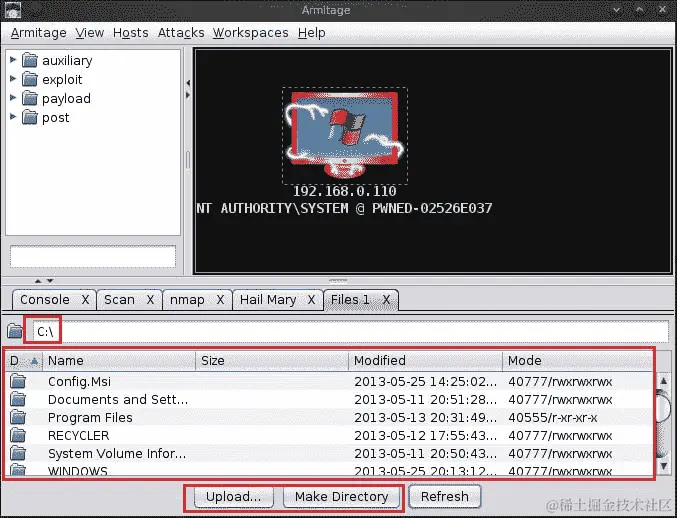Focus the C:\ path input field
Image resolution: width=677 pixels, height=518 pixels.
[351, 332]
